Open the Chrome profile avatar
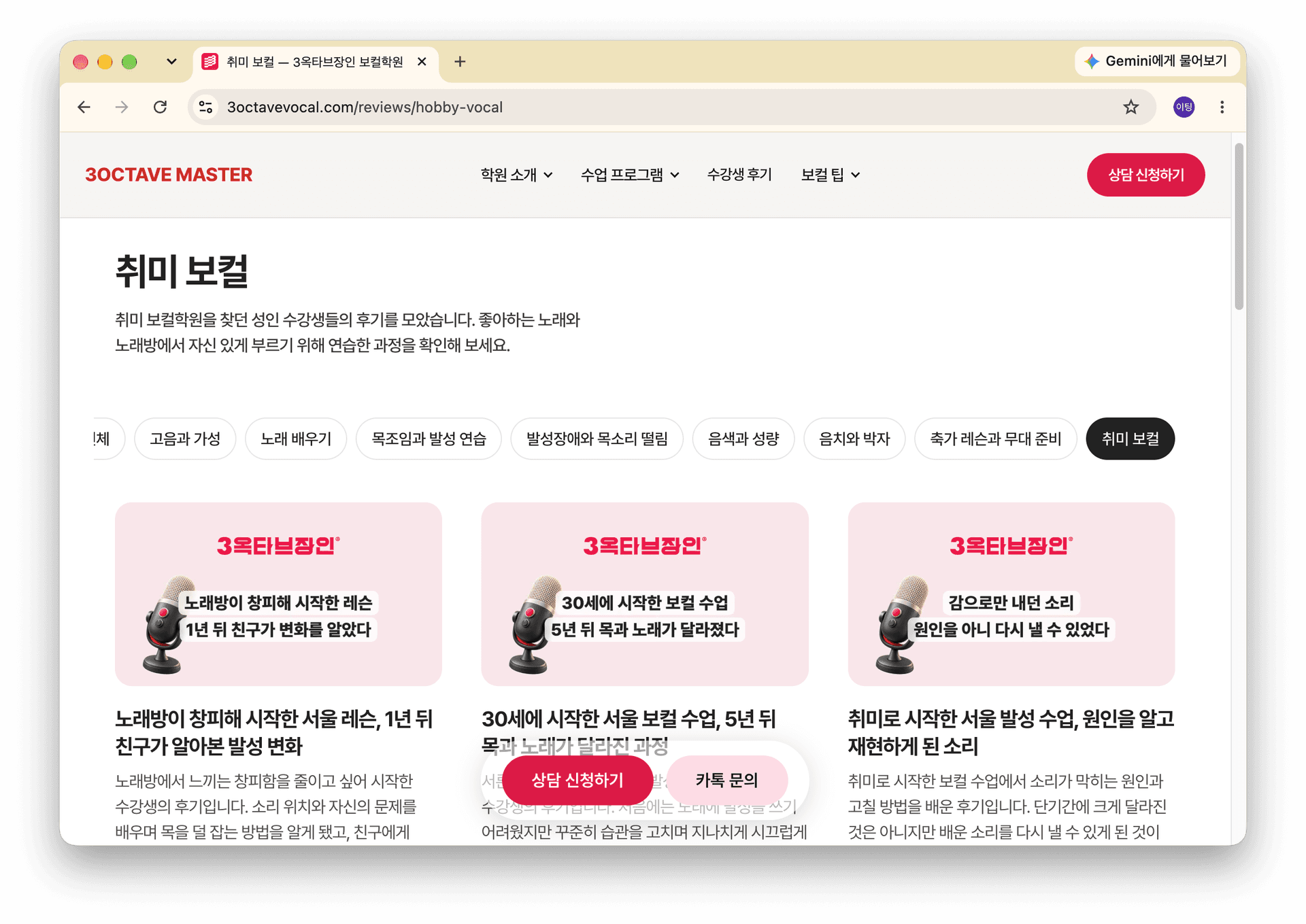 coord(1184,107)
